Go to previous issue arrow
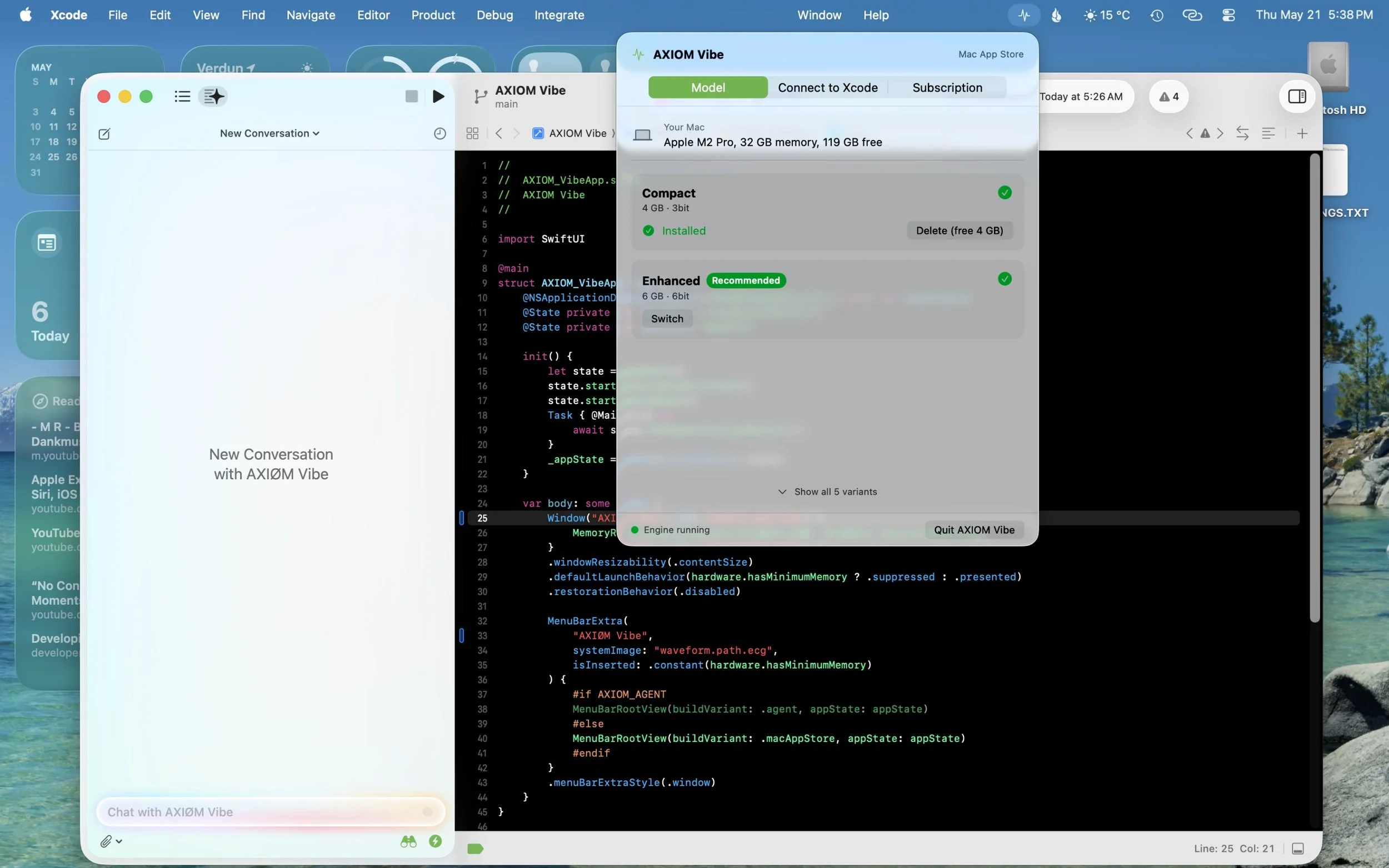 click(1188, 133)
